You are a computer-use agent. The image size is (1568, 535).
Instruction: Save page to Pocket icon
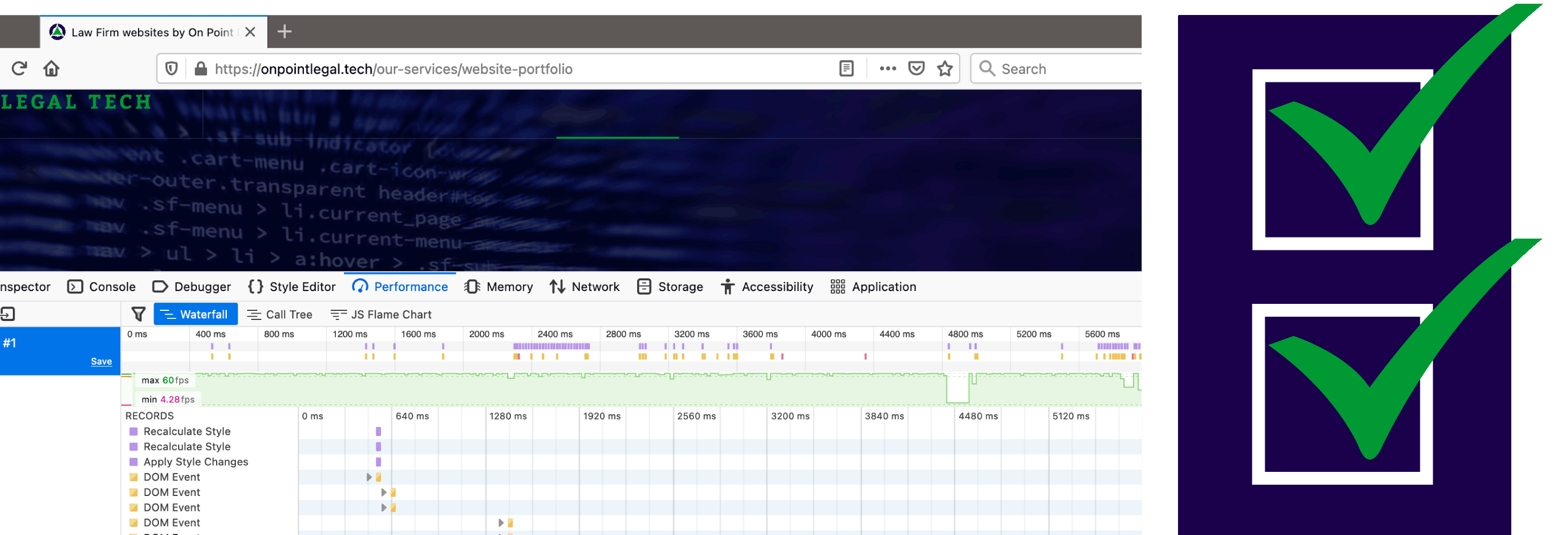click(916, 69)
